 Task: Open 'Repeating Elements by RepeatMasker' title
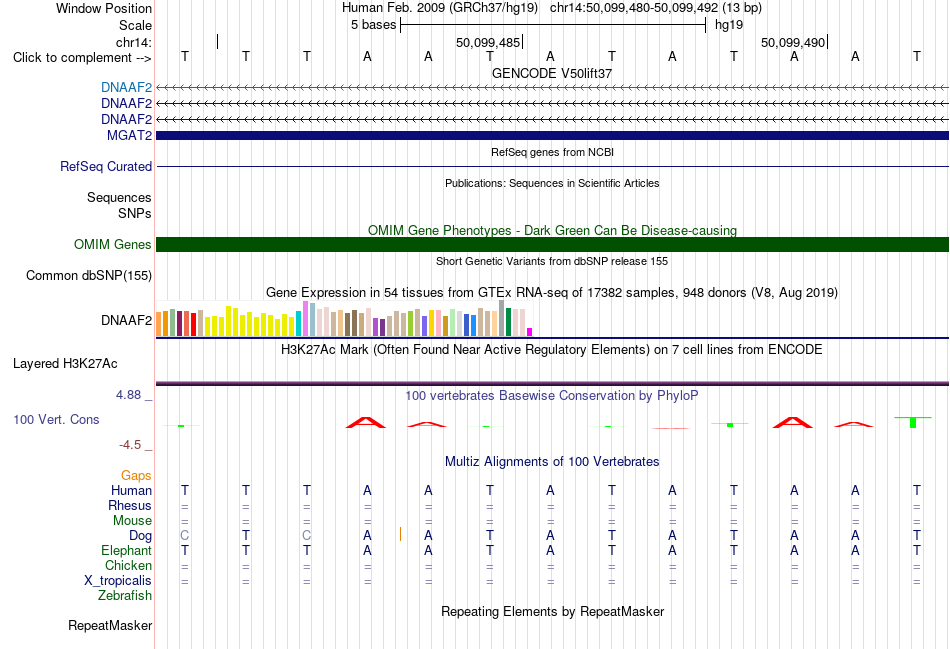552,611
